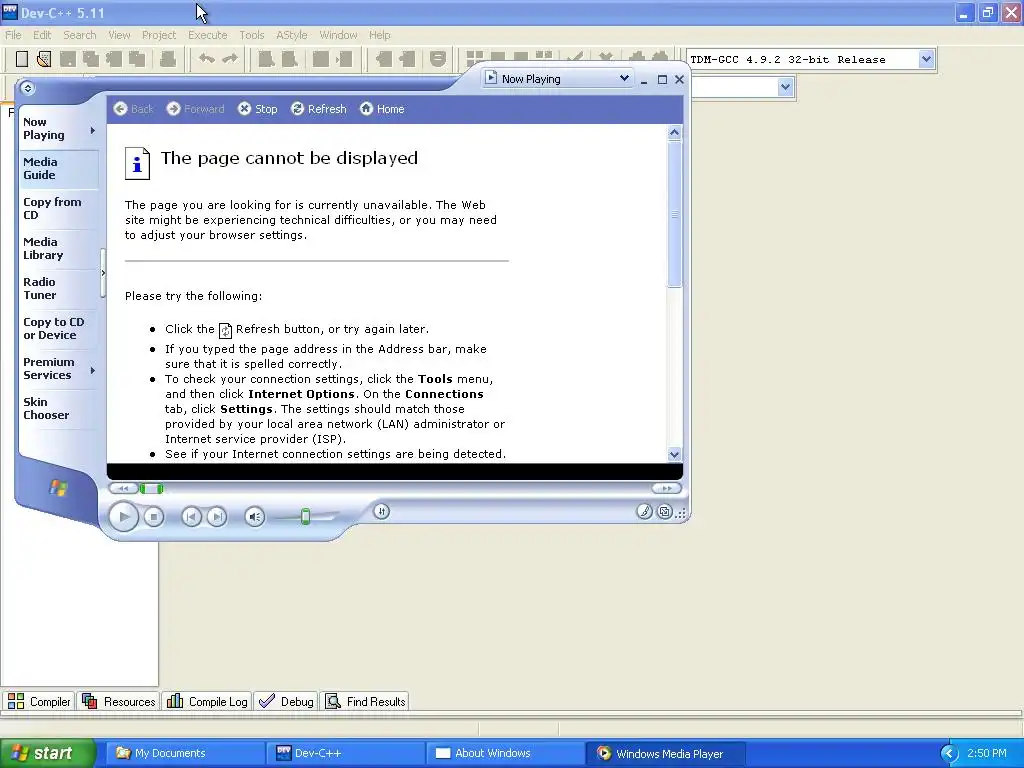Click the Forward navigation button

[x=195, y=109]
